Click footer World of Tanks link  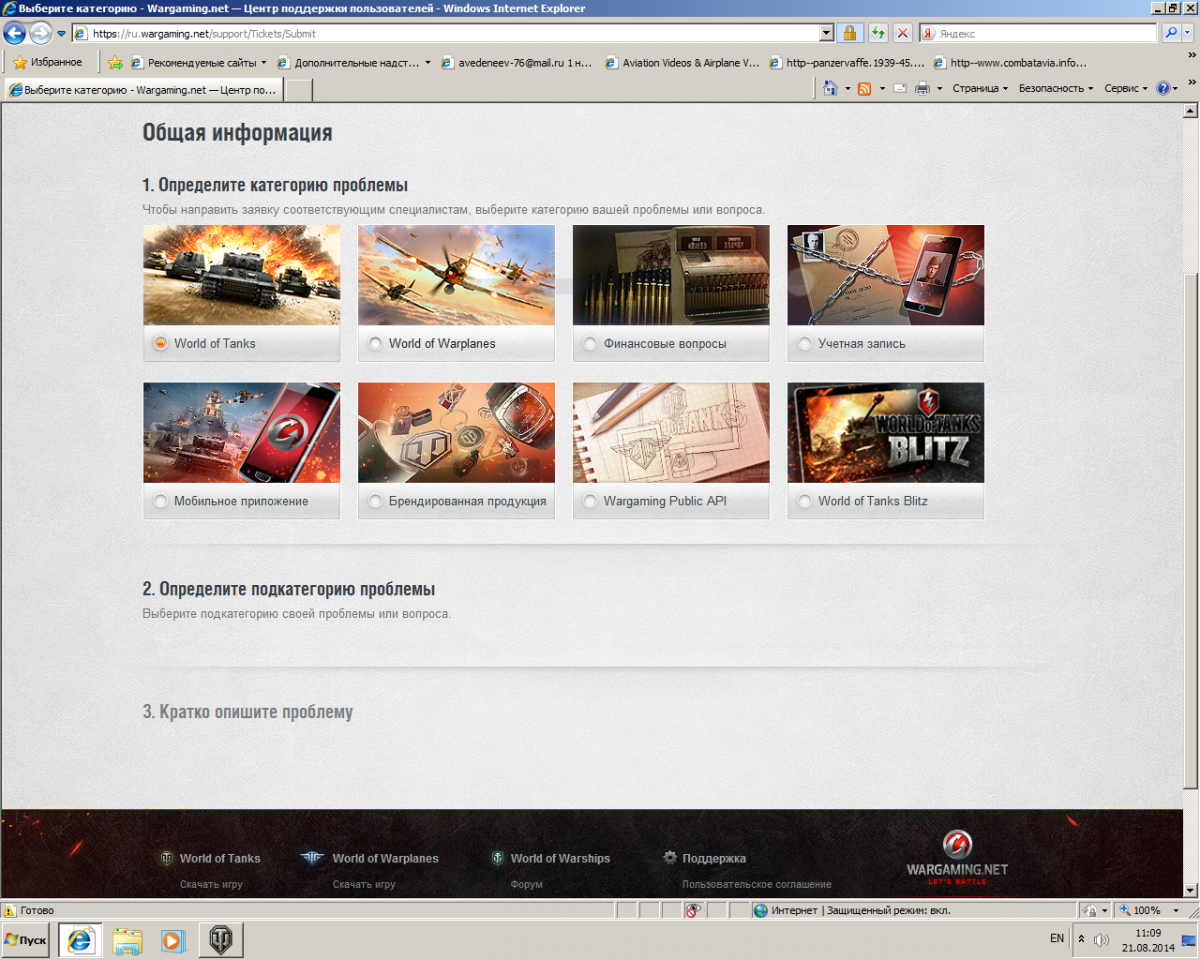point(220,858)
